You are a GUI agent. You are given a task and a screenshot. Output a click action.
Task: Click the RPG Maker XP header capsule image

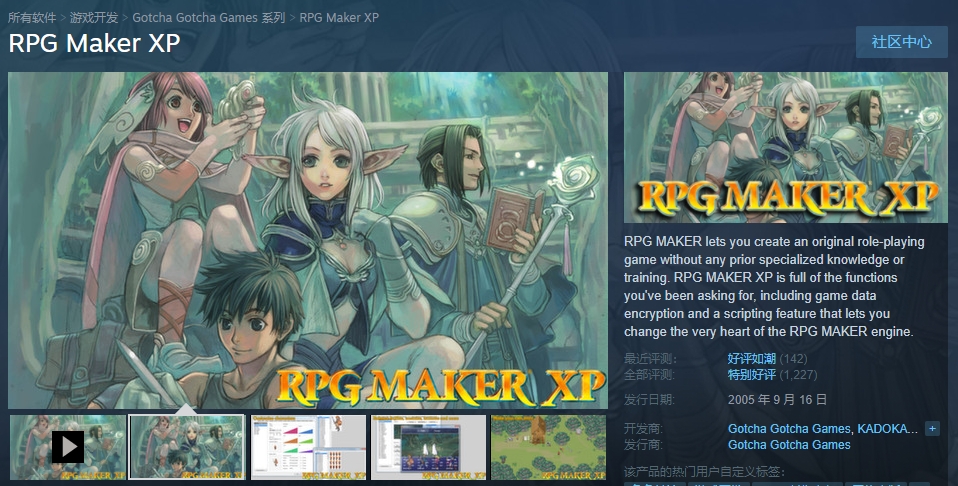pyautogui.click(x=786, y=147)
